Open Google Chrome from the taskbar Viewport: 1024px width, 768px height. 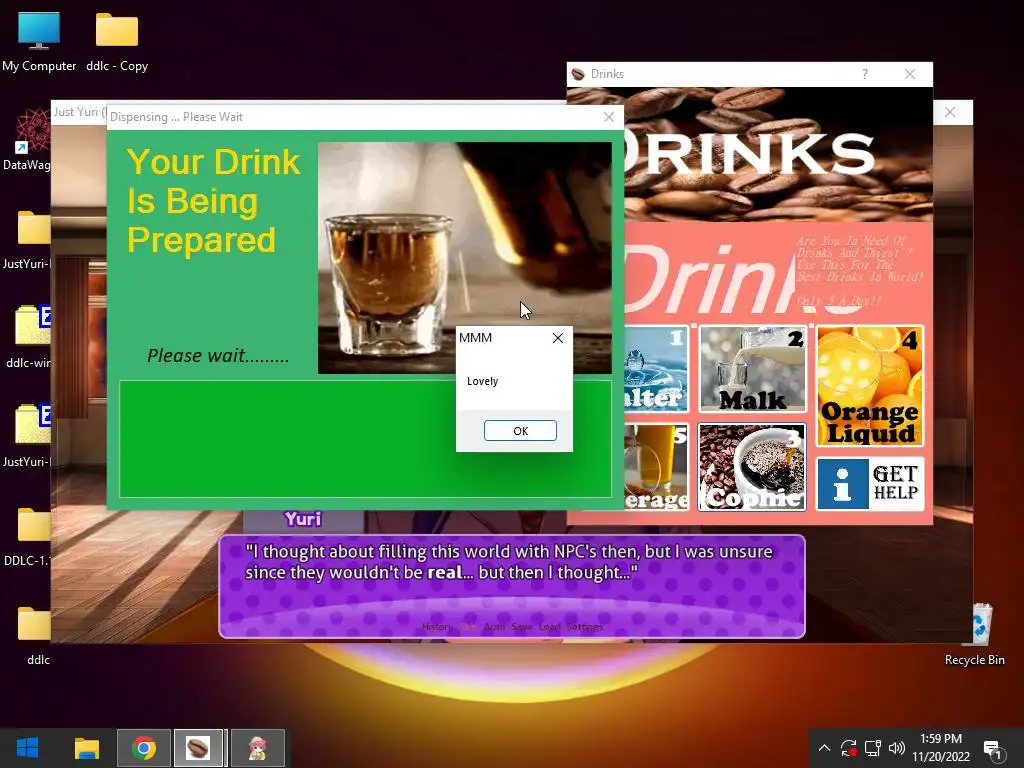pos(144,748)
